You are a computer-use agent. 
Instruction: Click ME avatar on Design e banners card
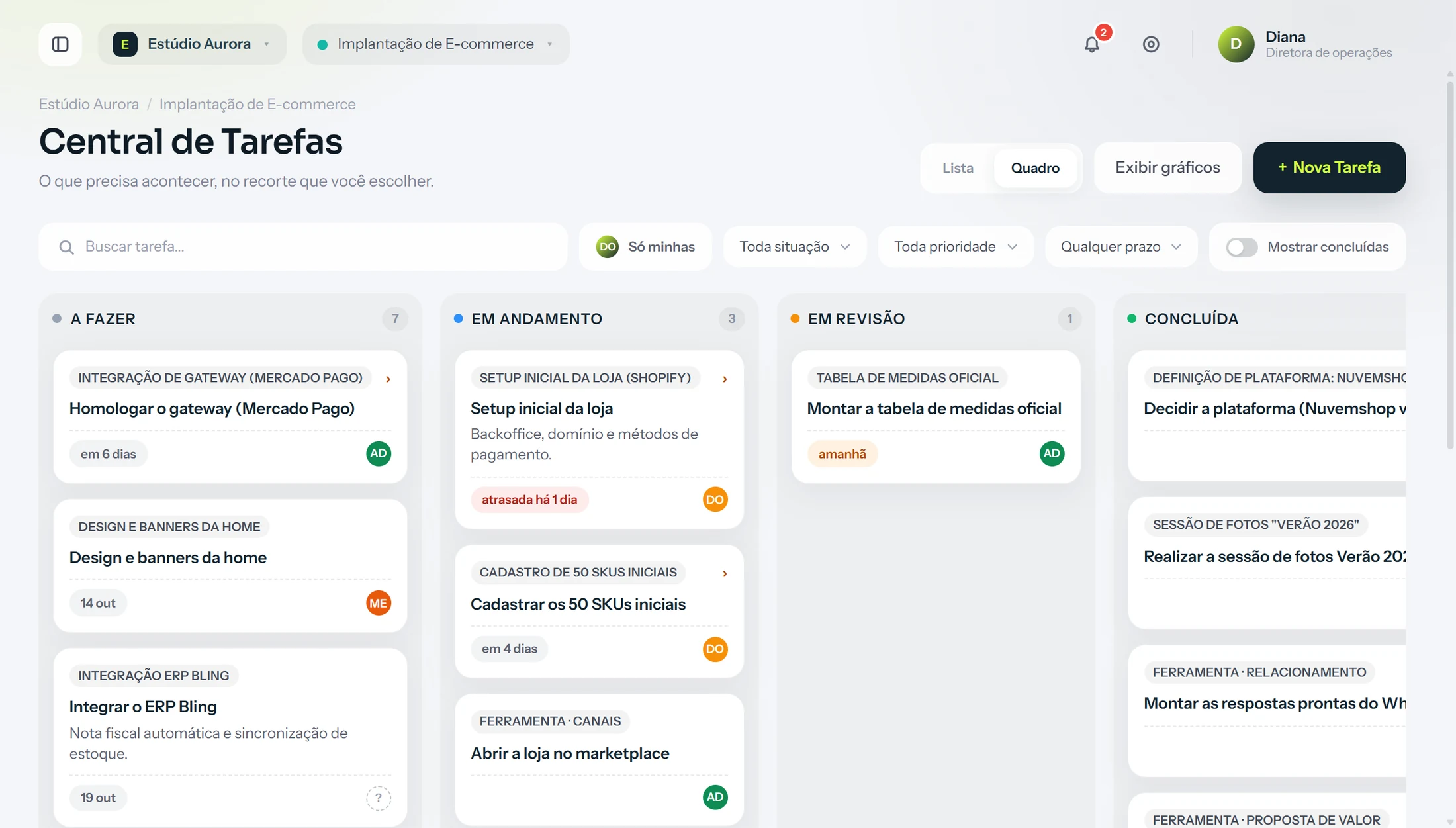point(379,603)
